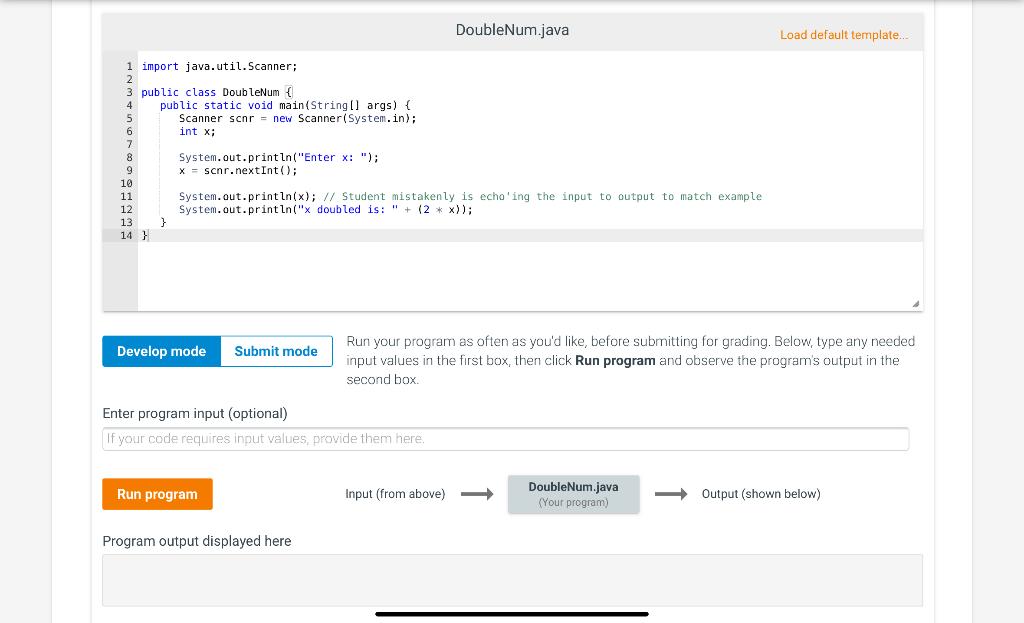This screenshot has height=623, width=1024.
Task: Focus the program input text field
Action: 505,439
